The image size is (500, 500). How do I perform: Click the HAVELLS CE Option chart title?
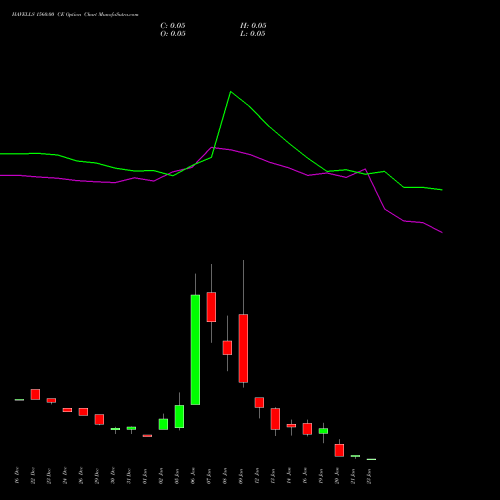[x=75, y=15]
